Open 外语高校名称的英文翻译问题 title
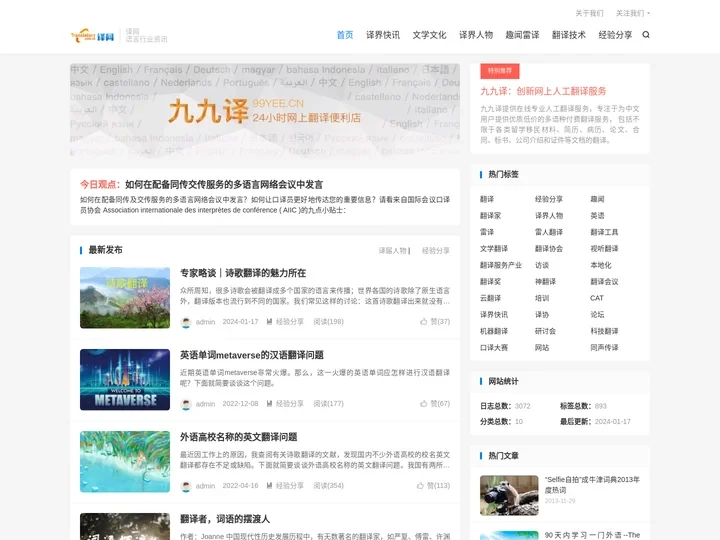This screenshot has height=540, width=720. [238, 437]
